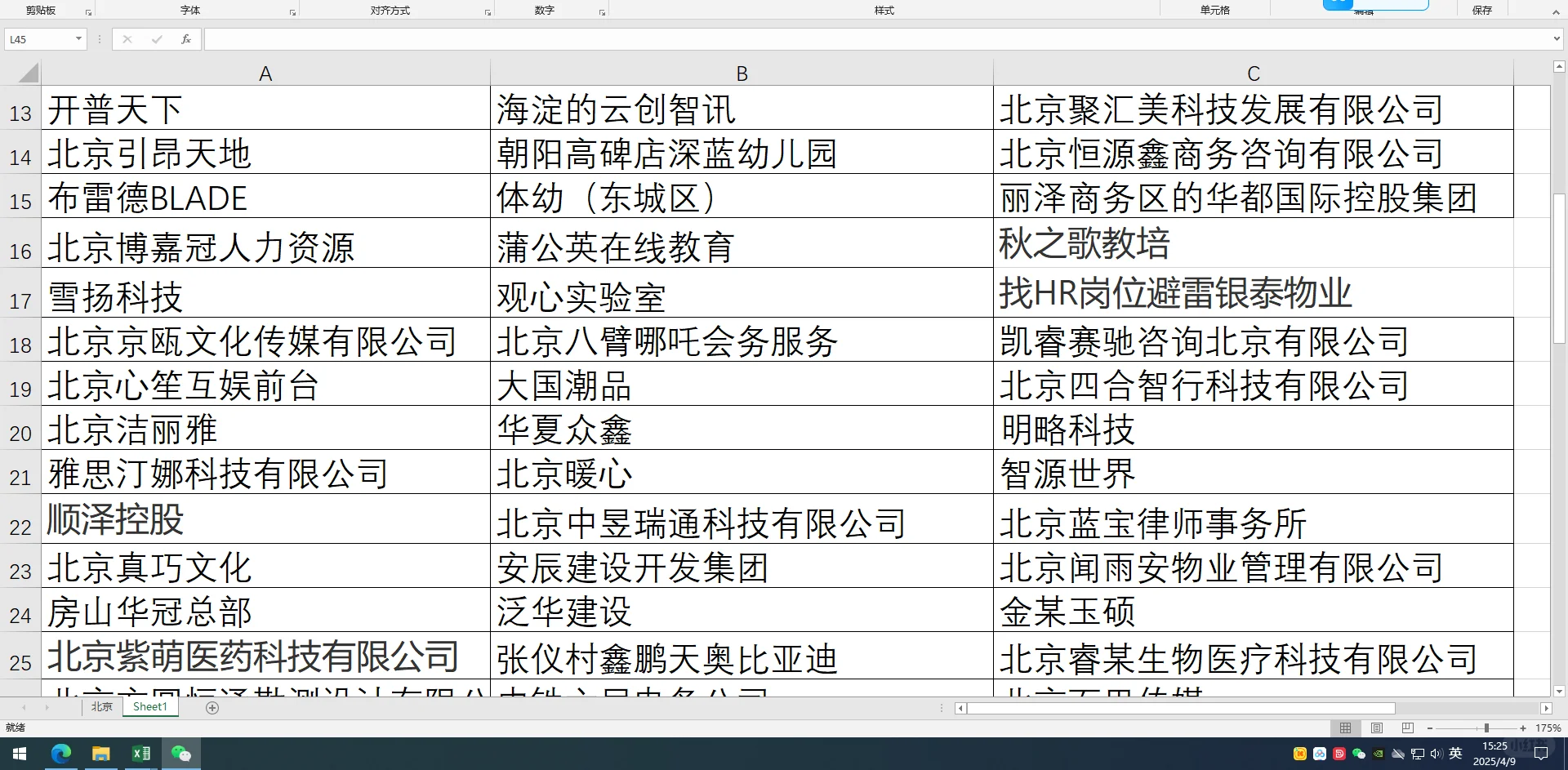Click the horizontal scrollbar left arrow
1568x770 pixels.
click(x=961, y=708)
